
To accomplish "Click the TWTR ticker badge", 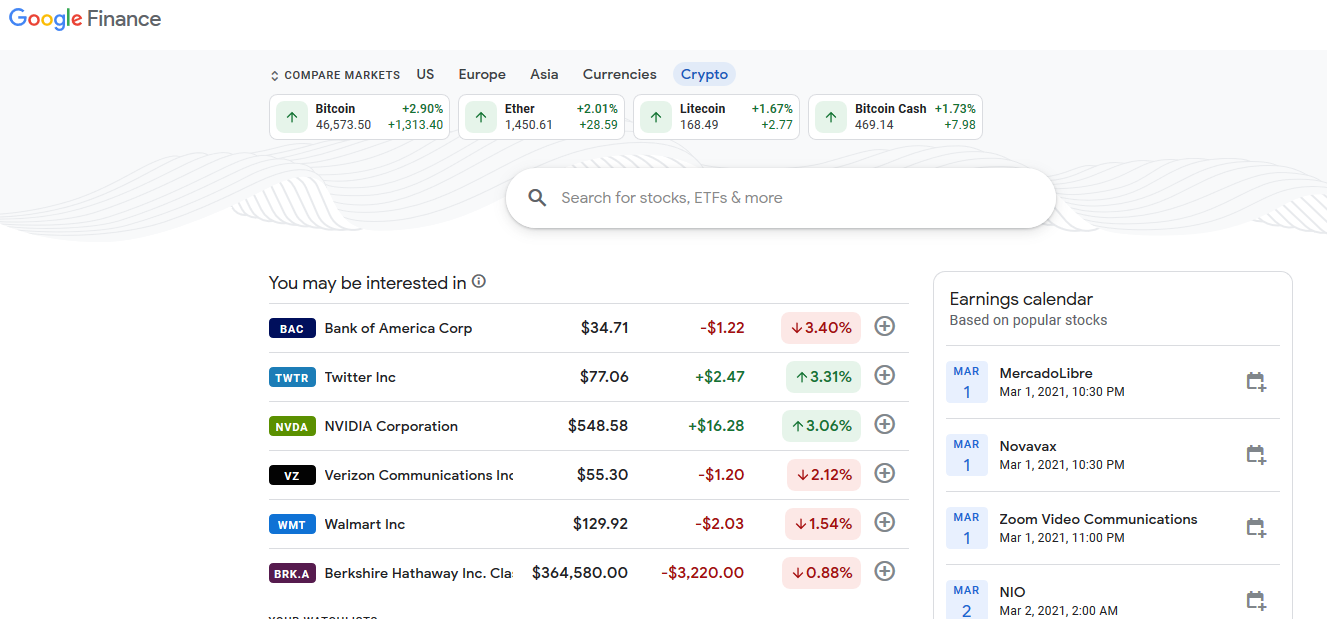I will [x=292, y=377].
